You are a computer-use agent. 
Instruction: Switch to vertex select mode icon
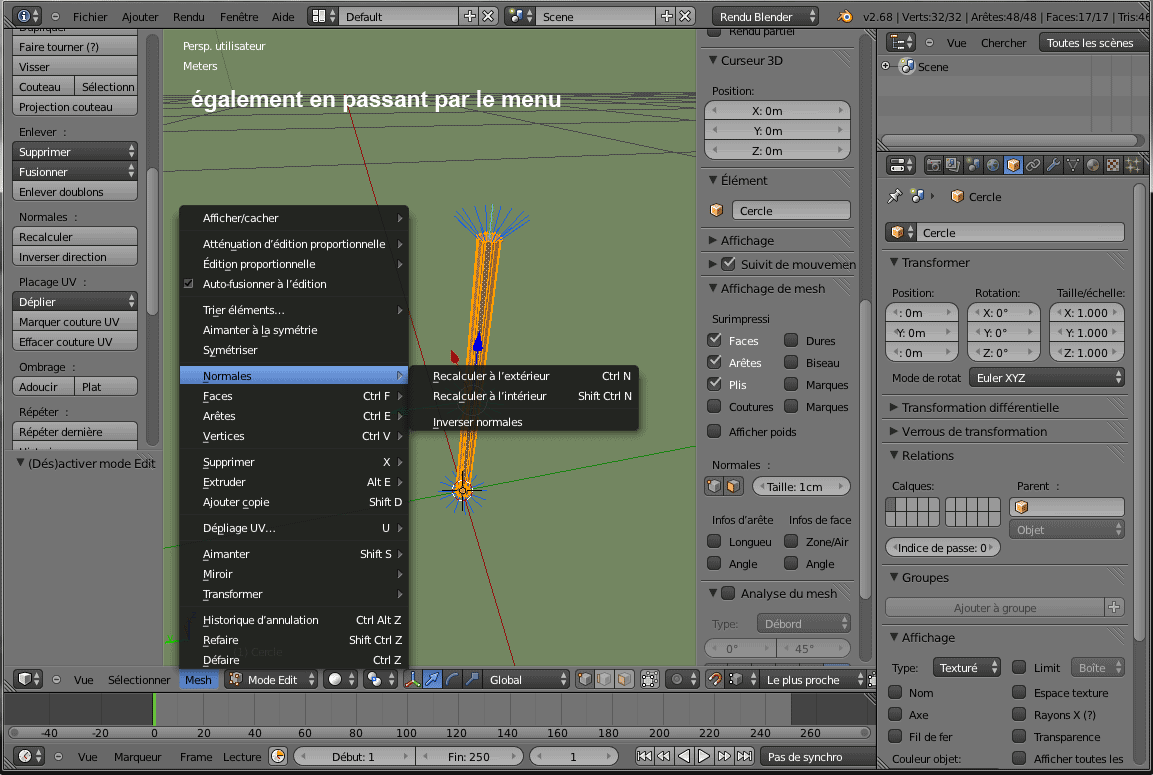point(585,679)
